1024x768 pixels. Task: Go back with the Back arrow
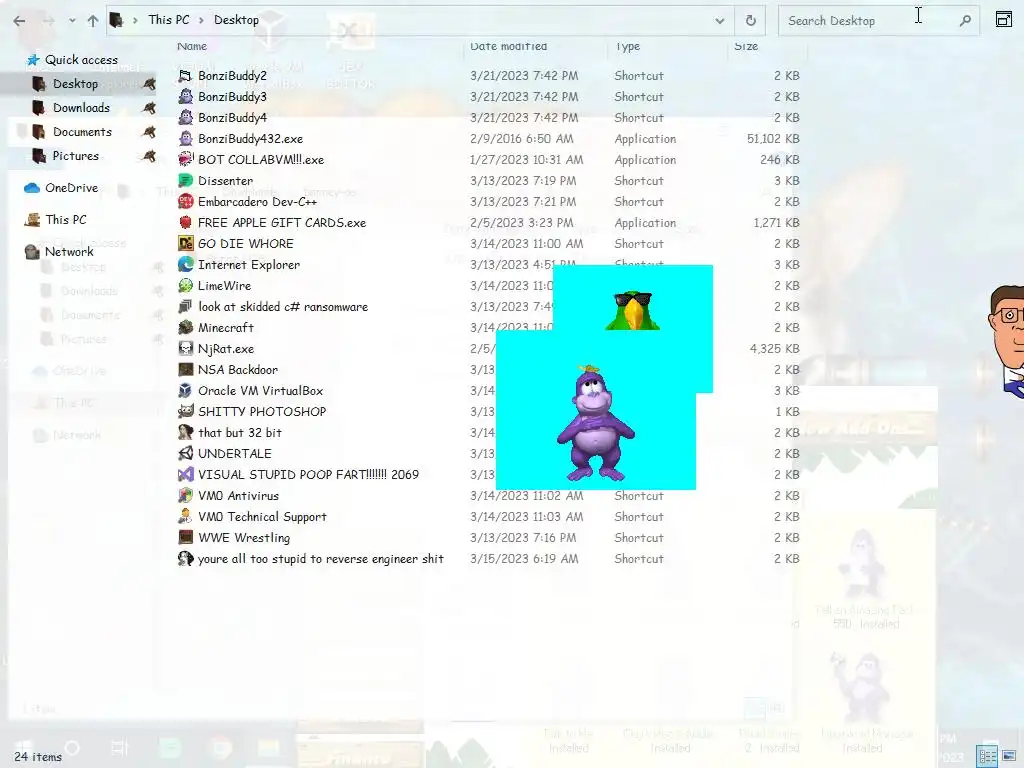pos(20,21)
